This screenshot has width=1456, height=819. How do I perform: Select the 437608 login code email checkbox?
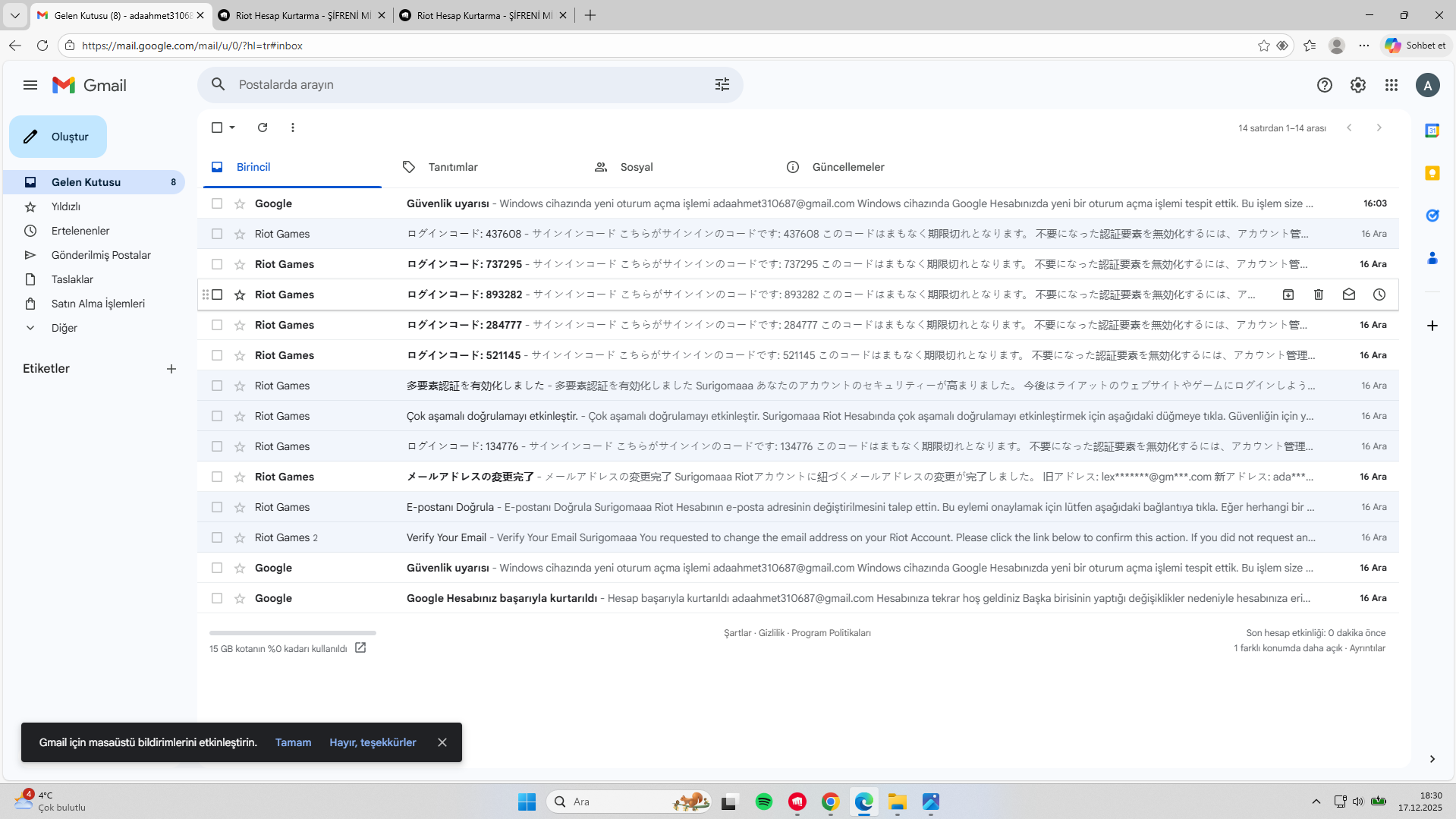(x=217, y=234)
